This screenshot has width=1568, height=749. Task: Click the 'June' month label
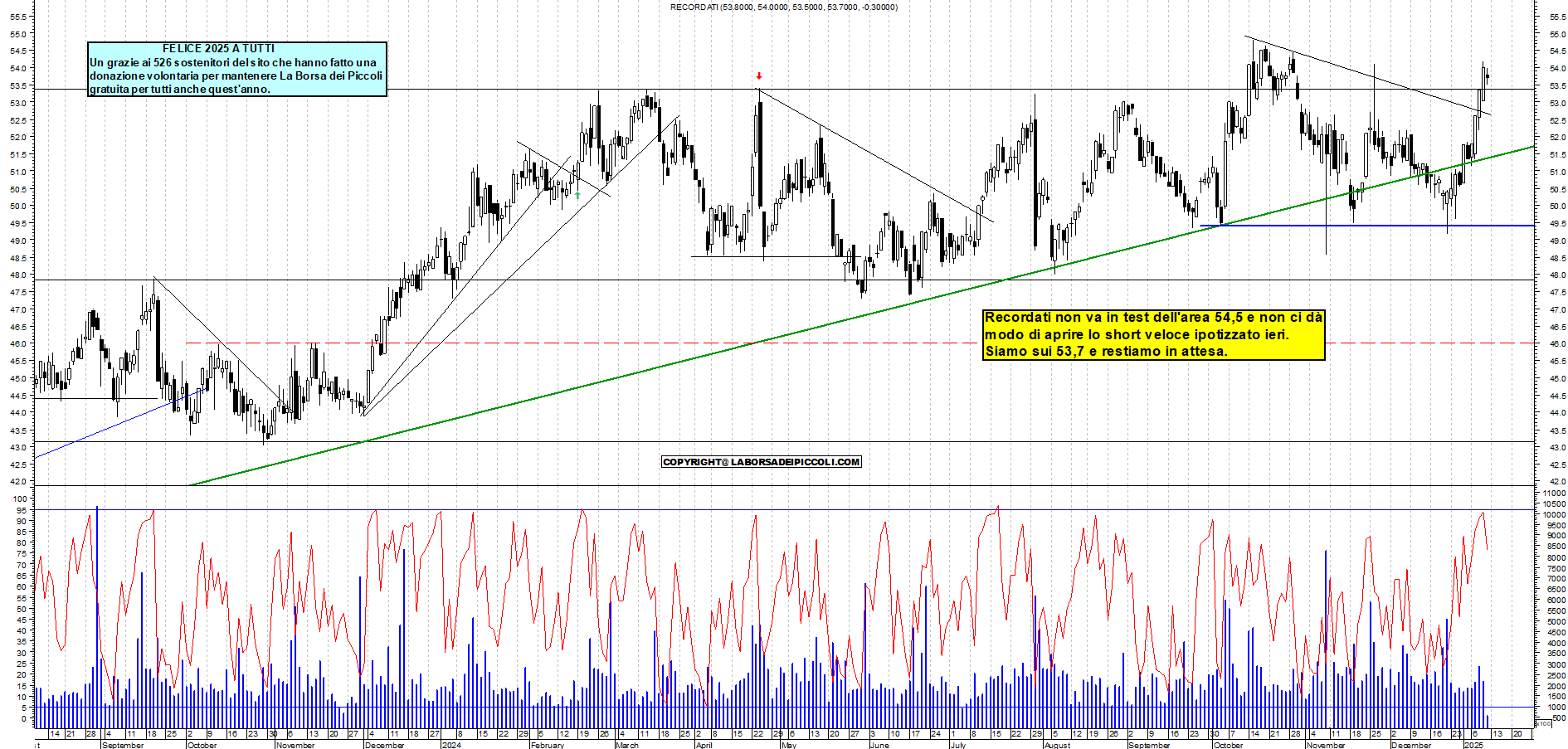point(879,745)
